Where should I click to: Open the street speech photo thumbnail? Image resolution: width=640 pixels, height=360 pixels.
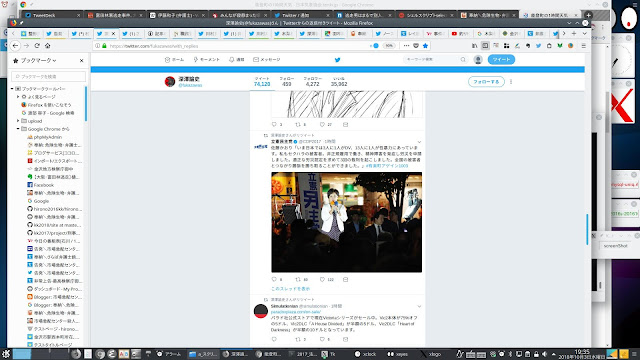coord(347,222)
